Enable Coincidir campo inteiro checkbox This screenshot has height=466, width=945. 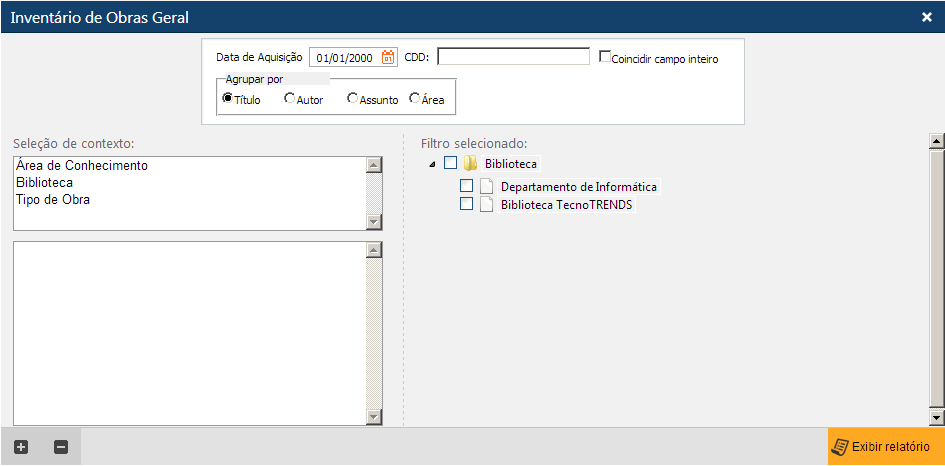point(605,57)
